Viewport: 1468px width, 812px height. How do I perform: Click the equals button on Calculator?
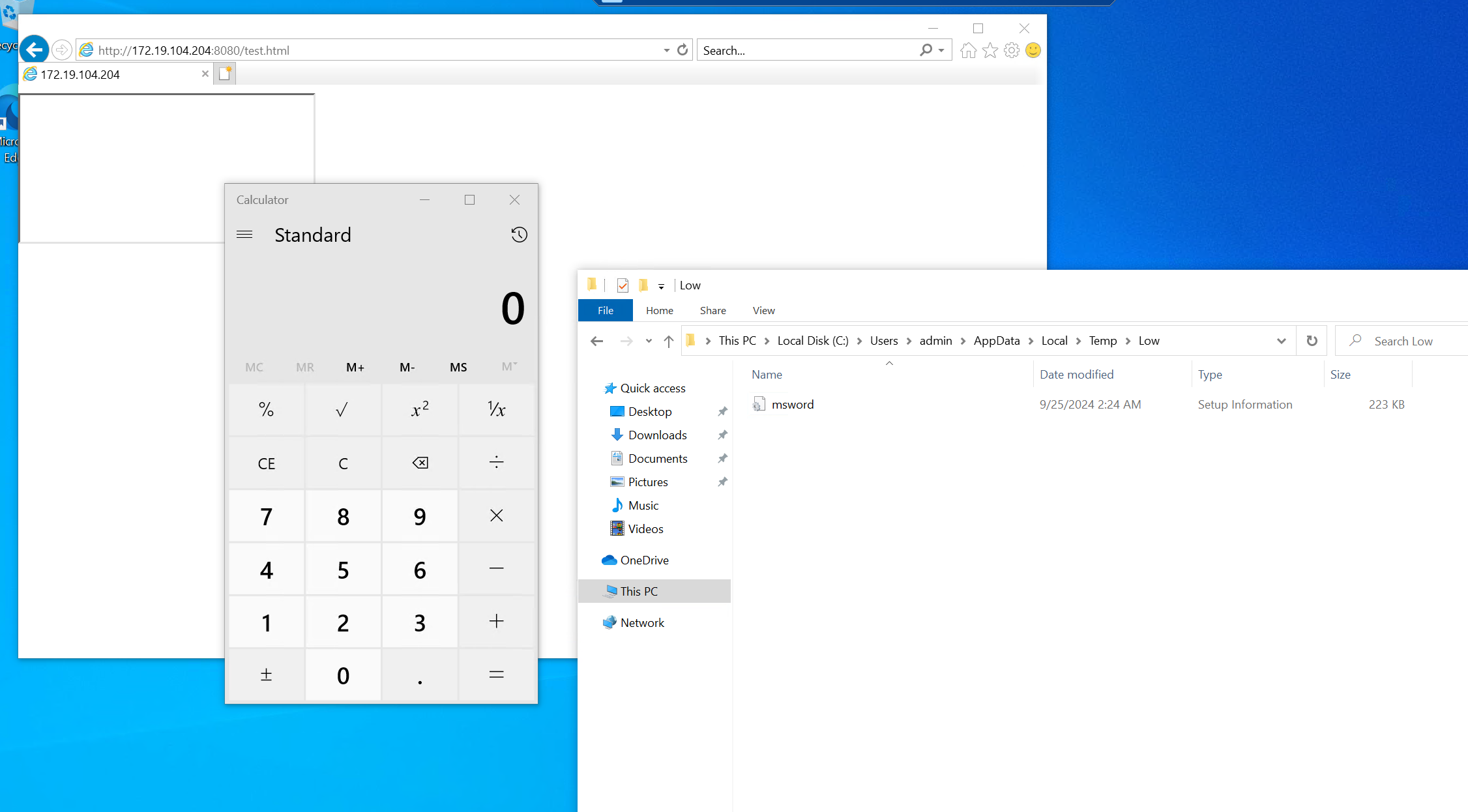tap(496, 675)
